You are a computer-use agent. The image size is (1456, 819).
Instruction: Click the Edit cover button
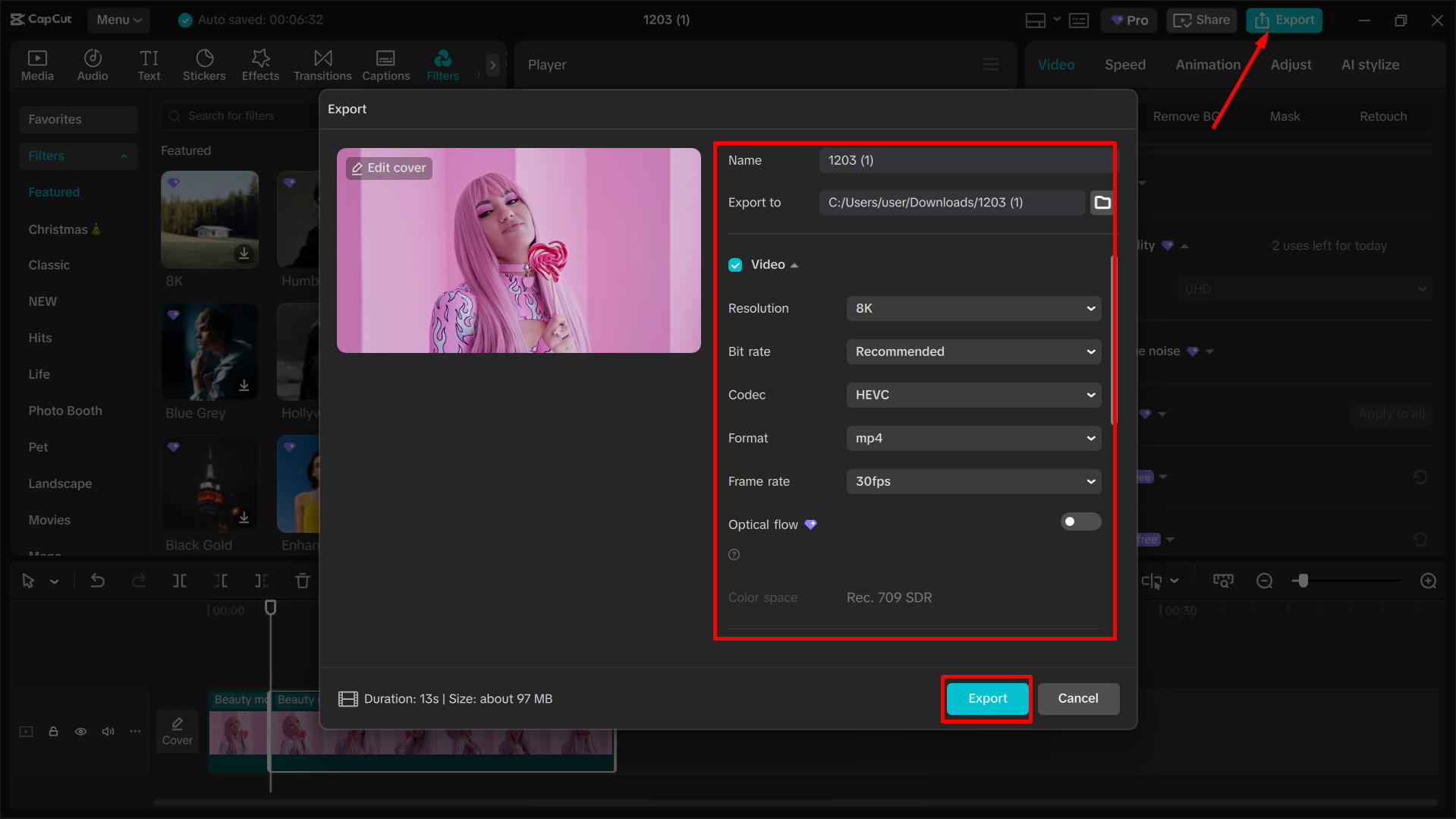tap(388, 168)
